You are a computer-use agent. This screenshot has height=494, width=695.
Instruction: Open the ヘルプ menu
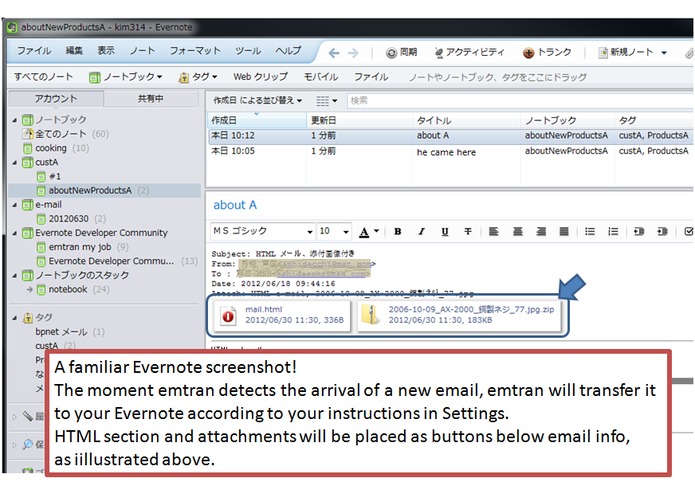[288, 51]
